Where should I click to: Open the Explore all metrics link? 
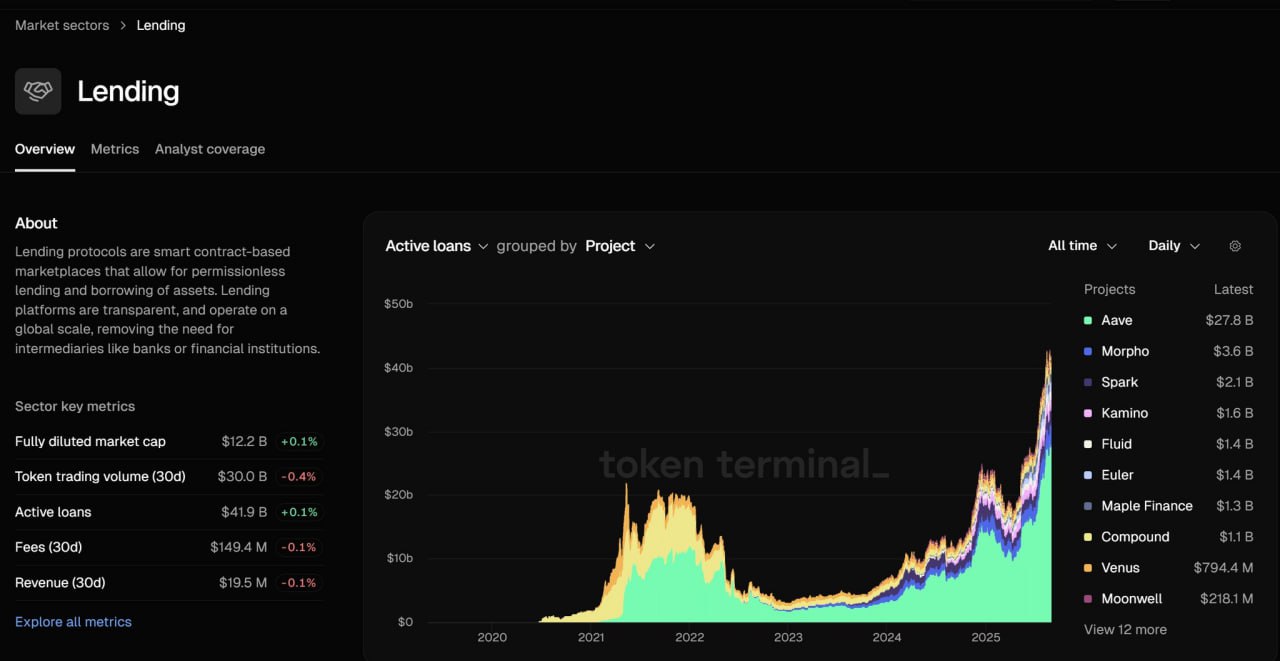(x=73, y=622)
